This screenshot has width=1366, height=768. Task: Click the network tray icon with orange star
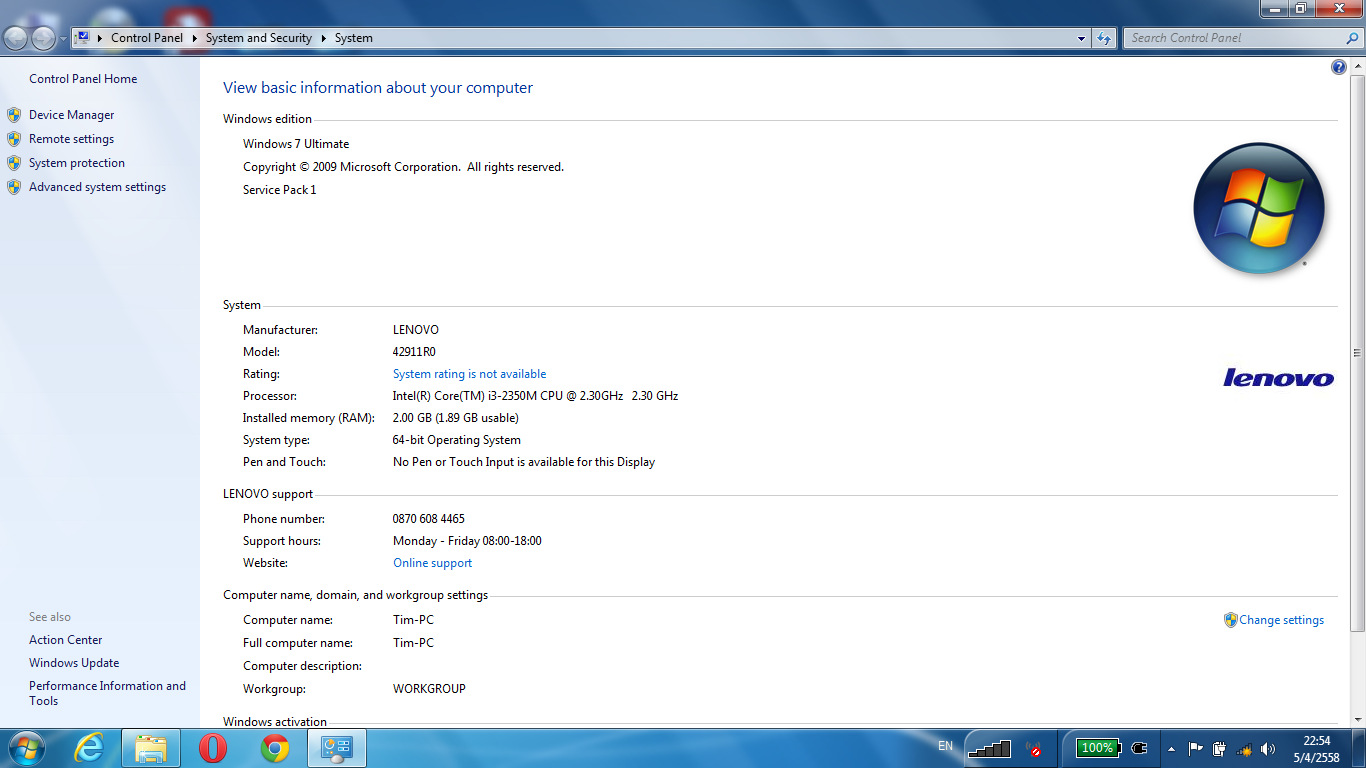1244,749
